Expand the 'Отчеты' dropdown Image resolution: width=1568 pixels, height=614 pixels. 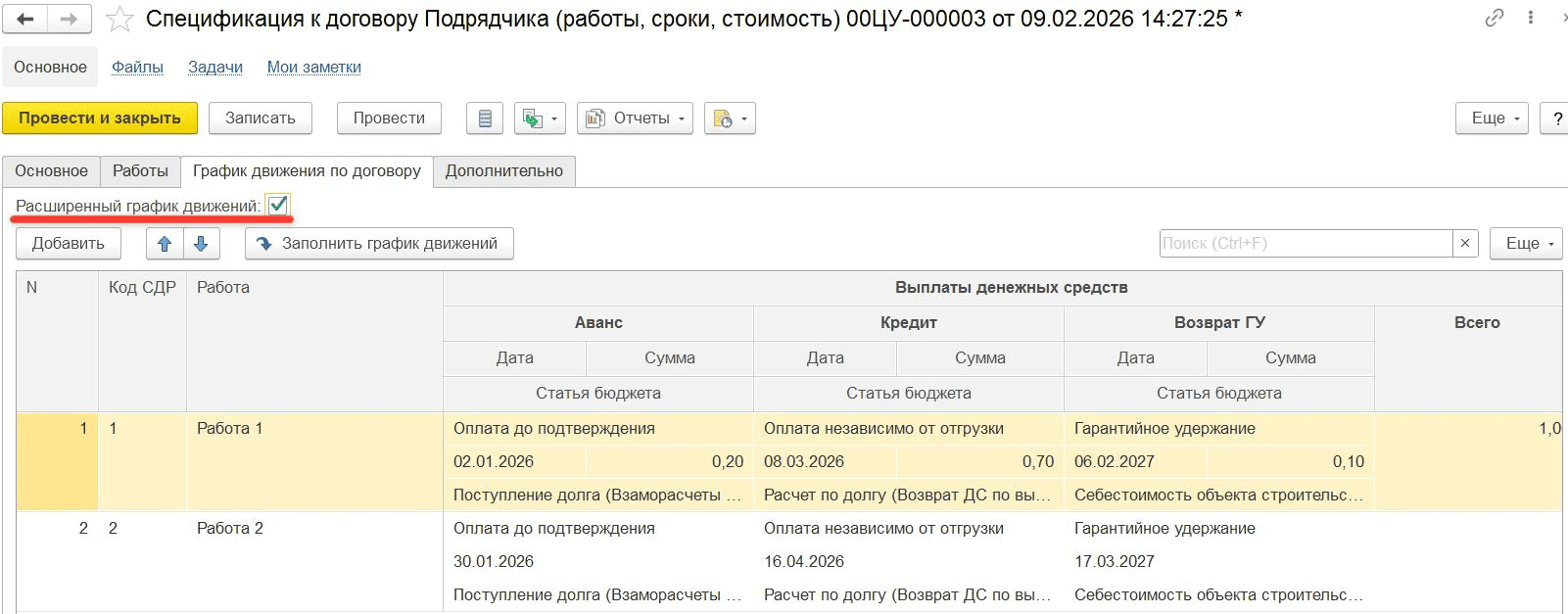click(635, 118)
